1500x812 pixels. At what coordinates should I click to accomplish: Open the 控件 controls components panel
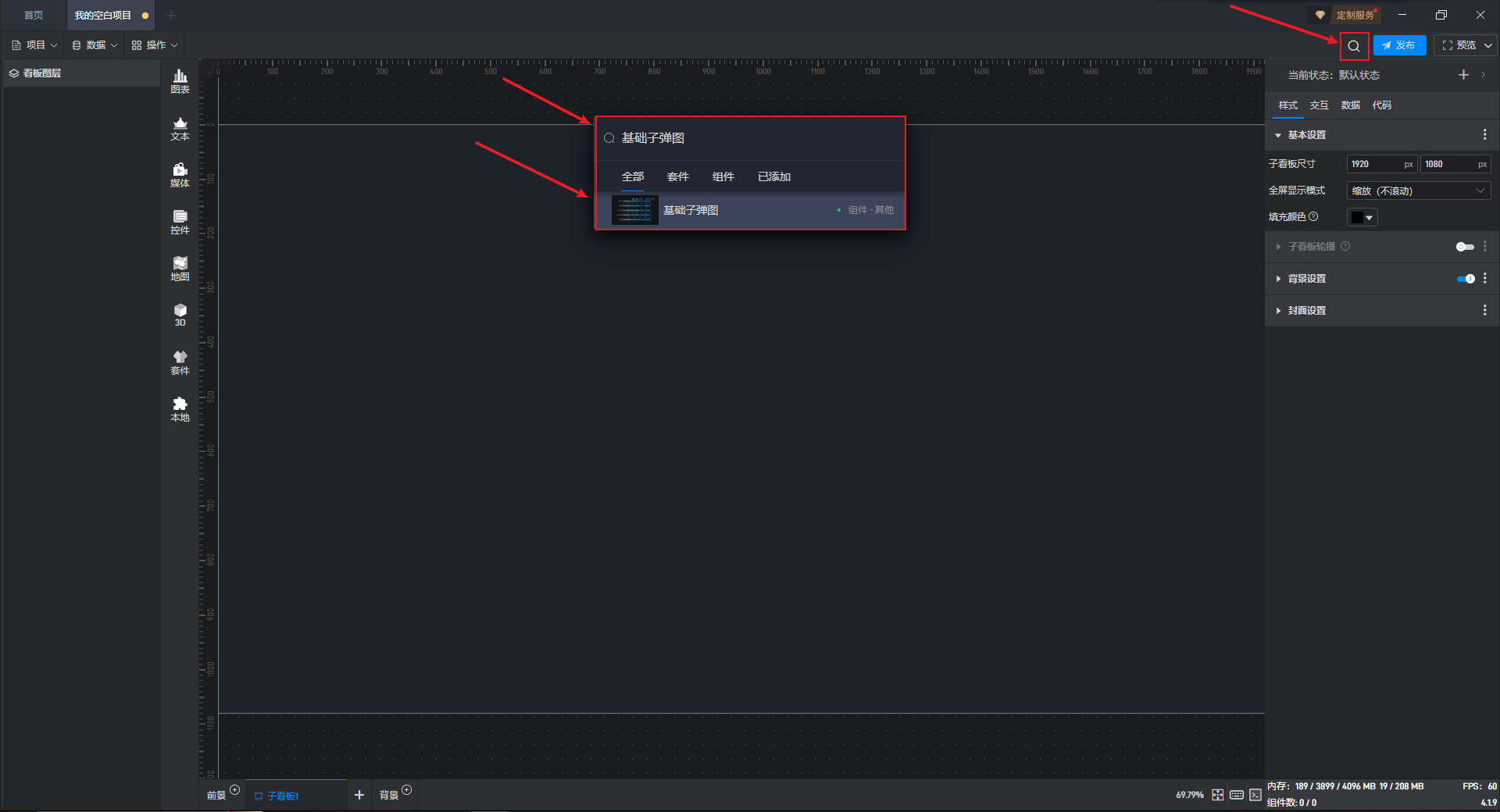click(x=180, y=223)
